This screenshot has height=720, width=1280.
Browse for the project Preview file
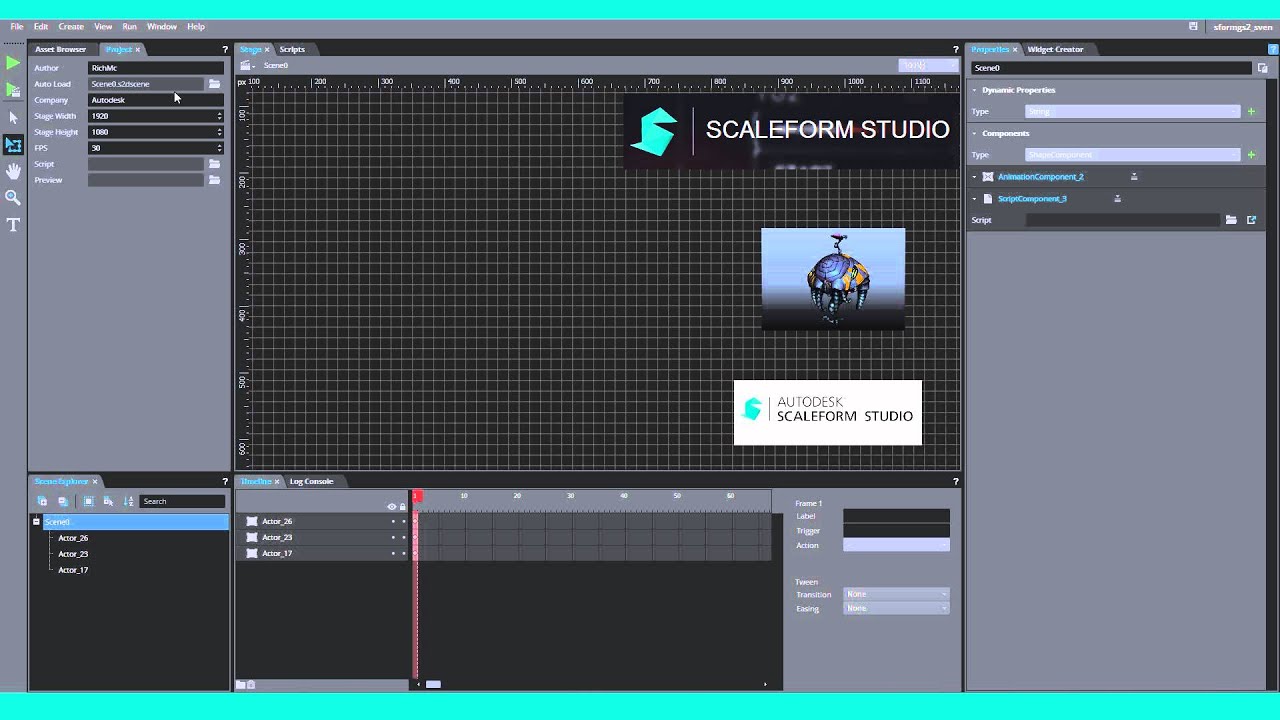214,180
